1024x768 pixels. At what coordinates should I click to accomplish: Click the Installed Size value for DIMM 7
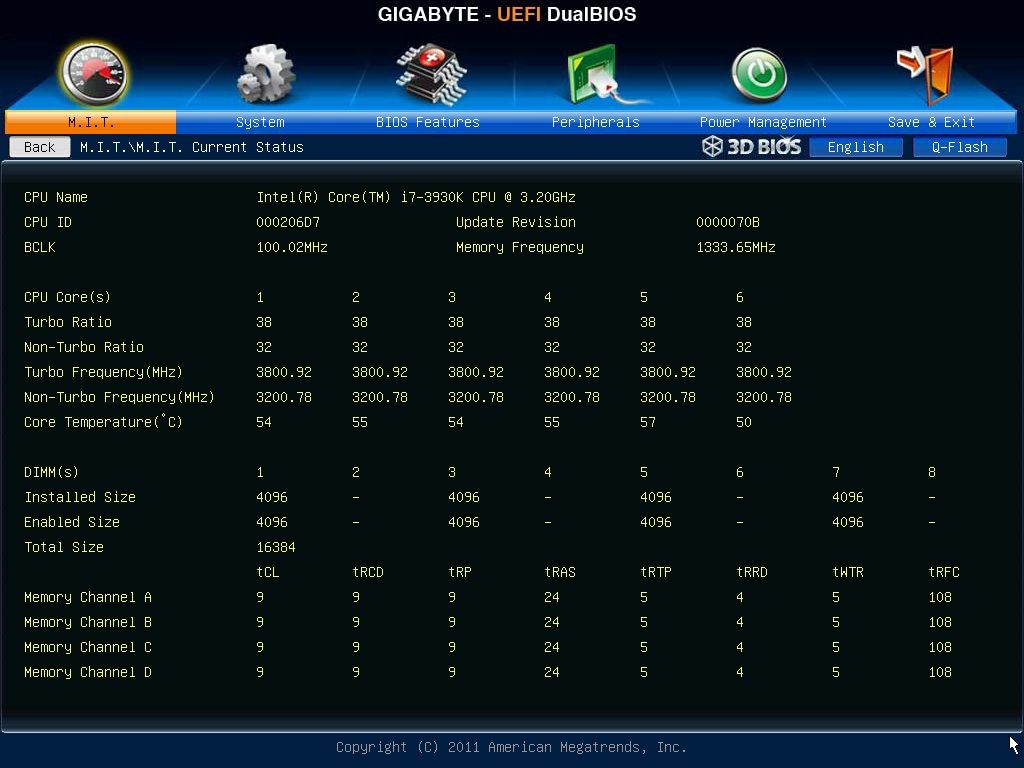(848, 498)
